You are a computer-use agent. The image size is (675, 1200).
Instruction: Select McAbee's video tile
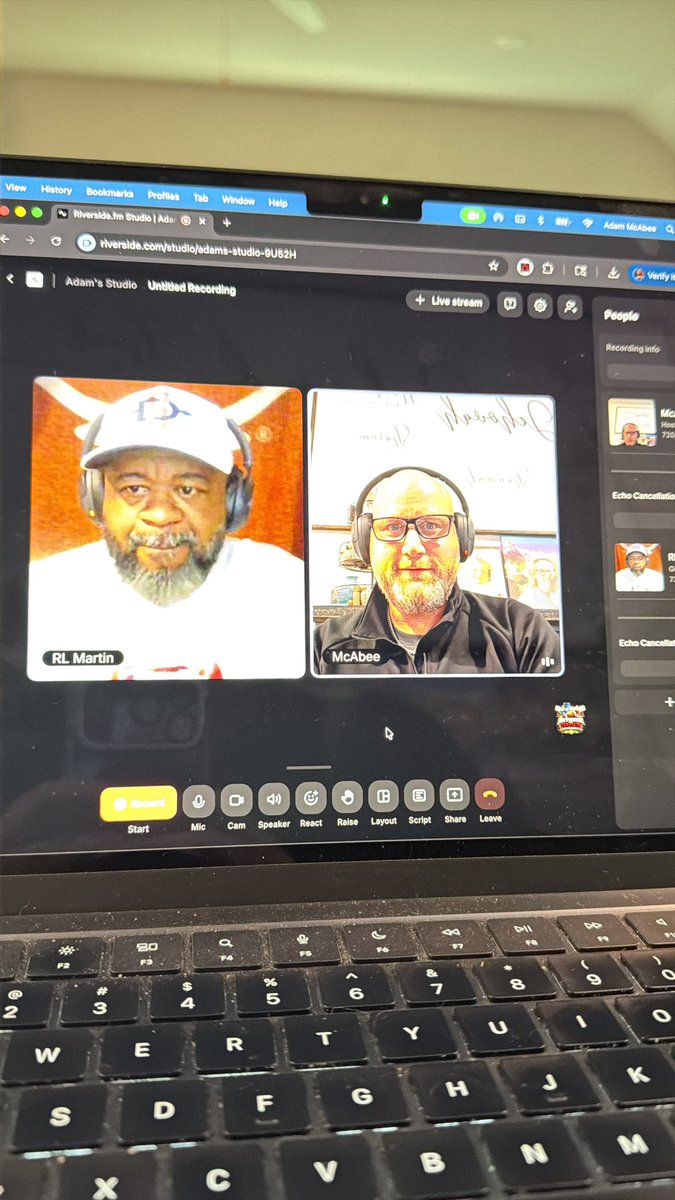coord(435,533)
